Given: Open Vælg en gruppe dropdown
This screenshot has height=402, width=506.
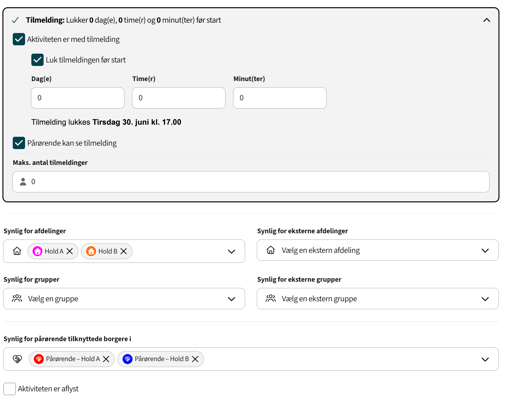Looking at the screenshot, I should [x=124, y=299].
